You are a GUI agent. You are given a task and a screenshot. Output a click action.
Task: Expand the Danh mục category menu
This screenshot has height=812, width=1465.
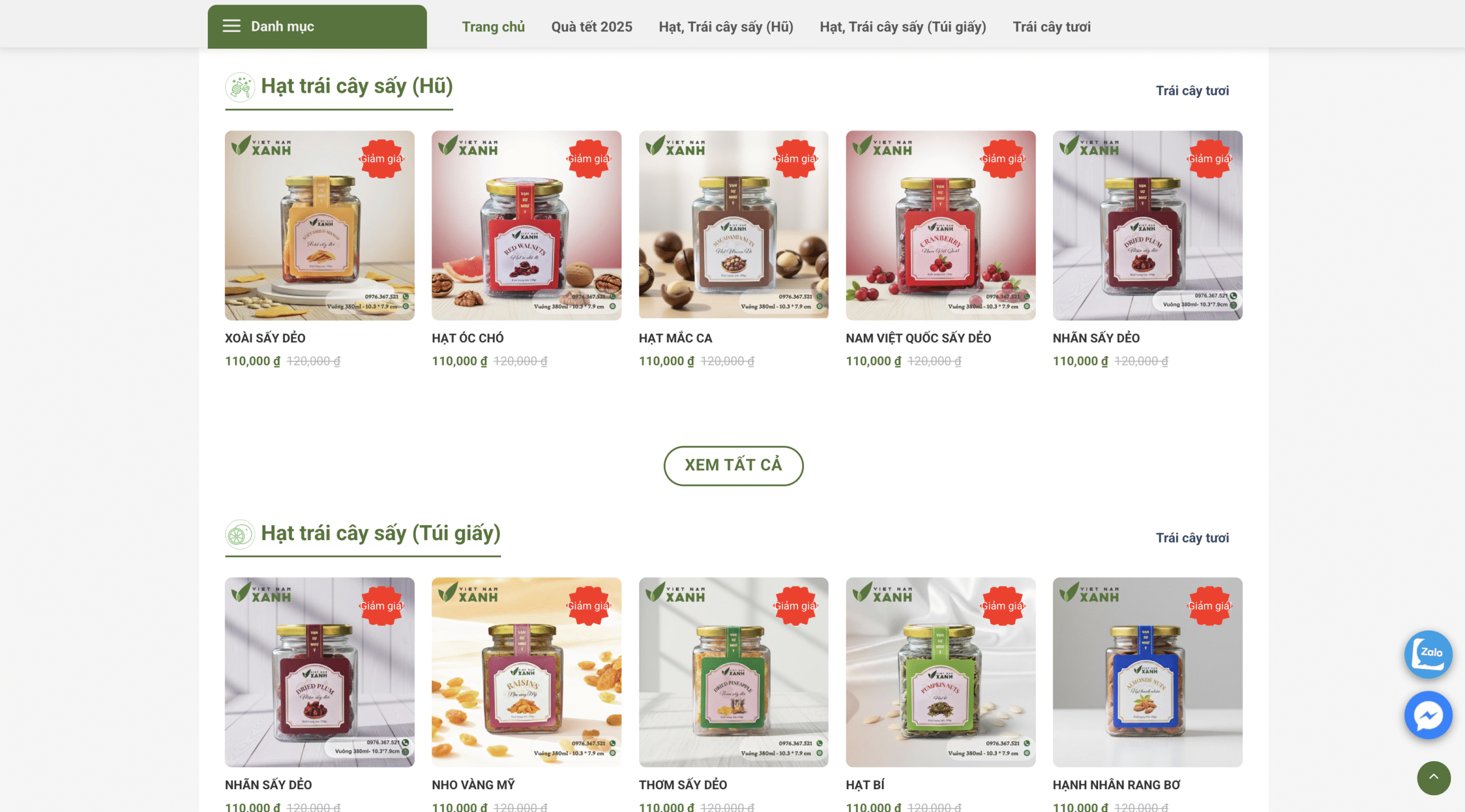click(x=317, y=26)
